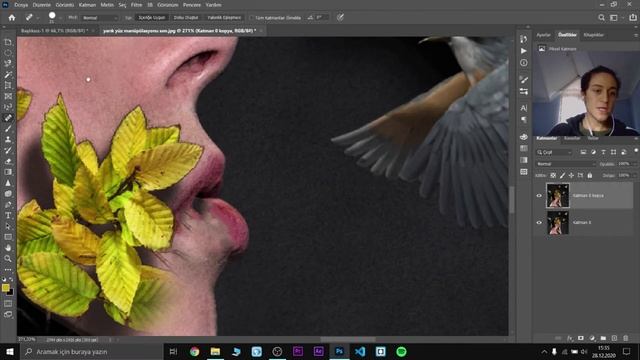The width and height of the screenshot is (640, 360).
Task: Toggle lock transparent pixels
Action: (x=553, y=176)
